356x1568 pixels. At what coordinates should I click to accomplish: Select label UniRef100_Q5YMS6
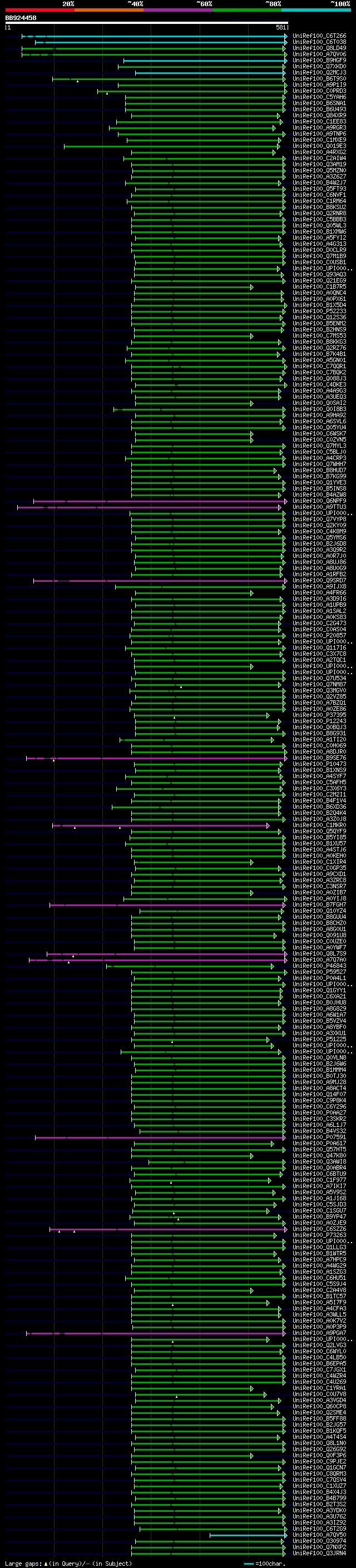tap(319, 537)
